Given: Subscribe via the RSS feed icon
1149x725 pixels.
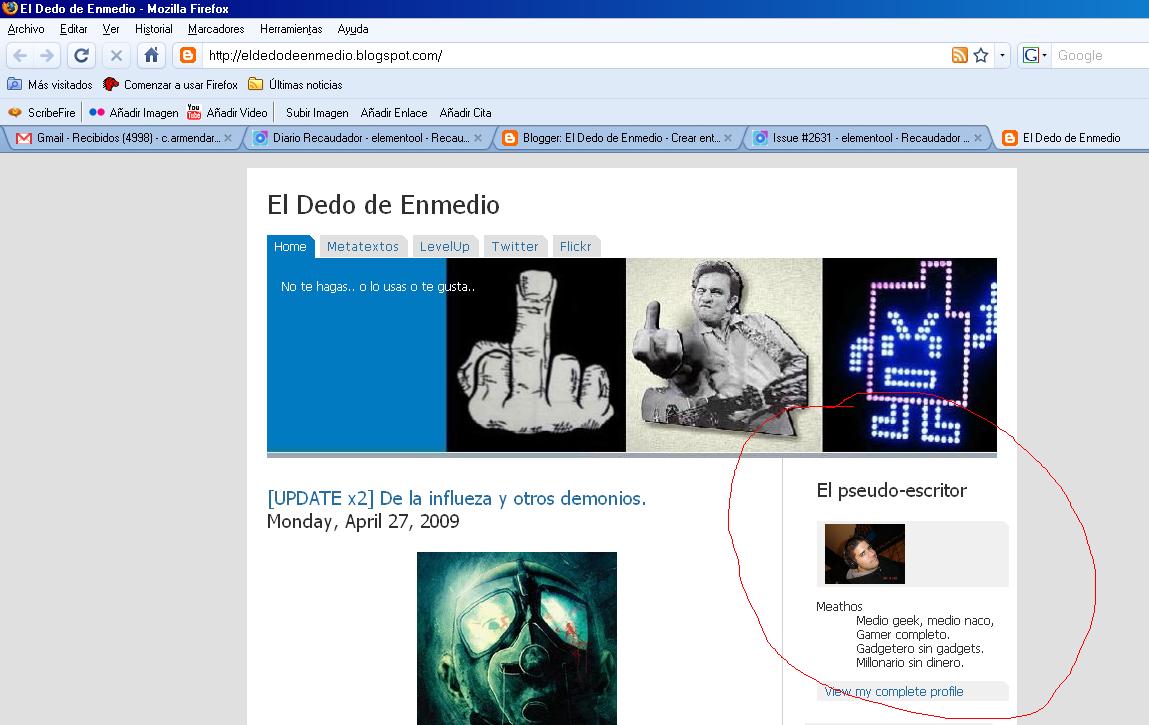Looking at the screenshot, I should (959, 55).
